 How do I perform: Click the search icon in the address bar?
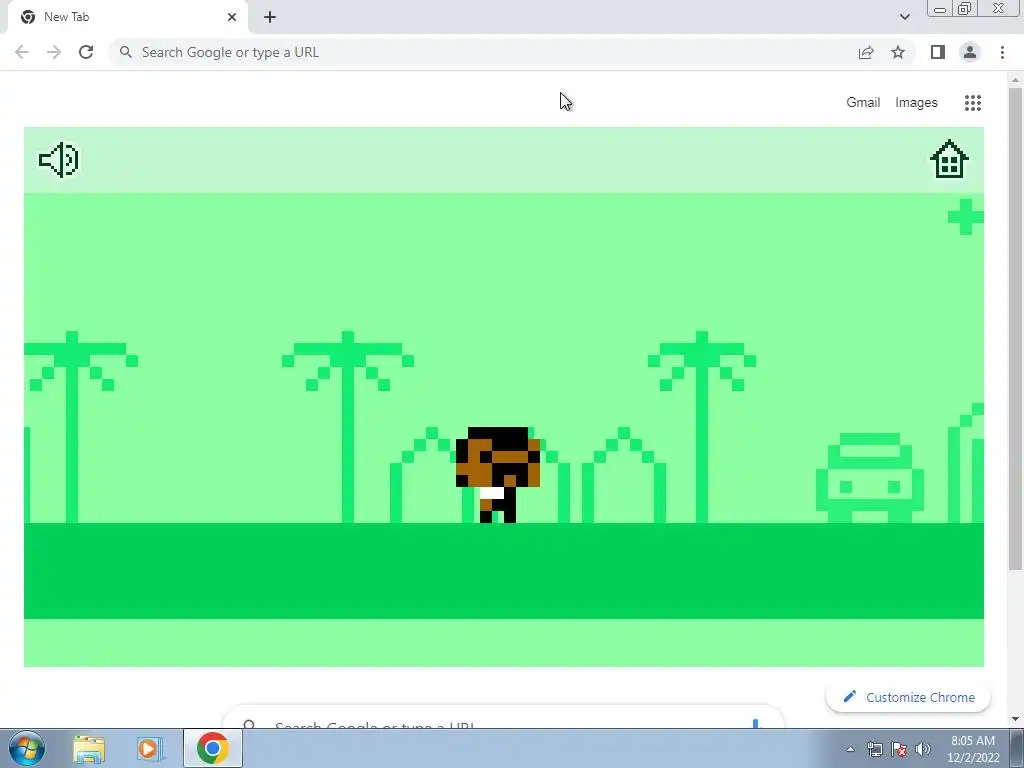click(x=125, y=52)
